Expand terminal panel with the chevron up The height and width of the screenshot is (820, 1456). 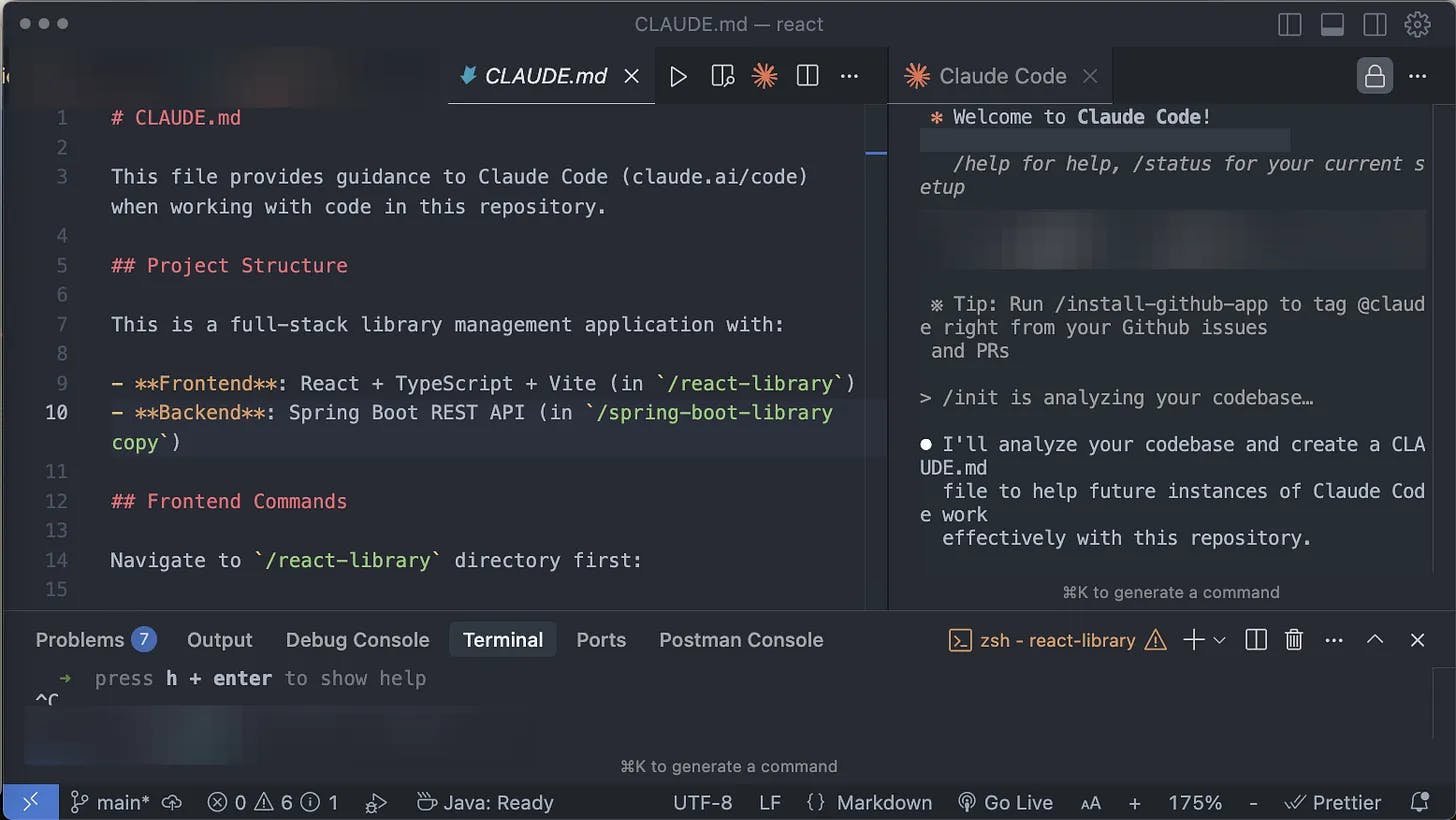coord(1375,639)
